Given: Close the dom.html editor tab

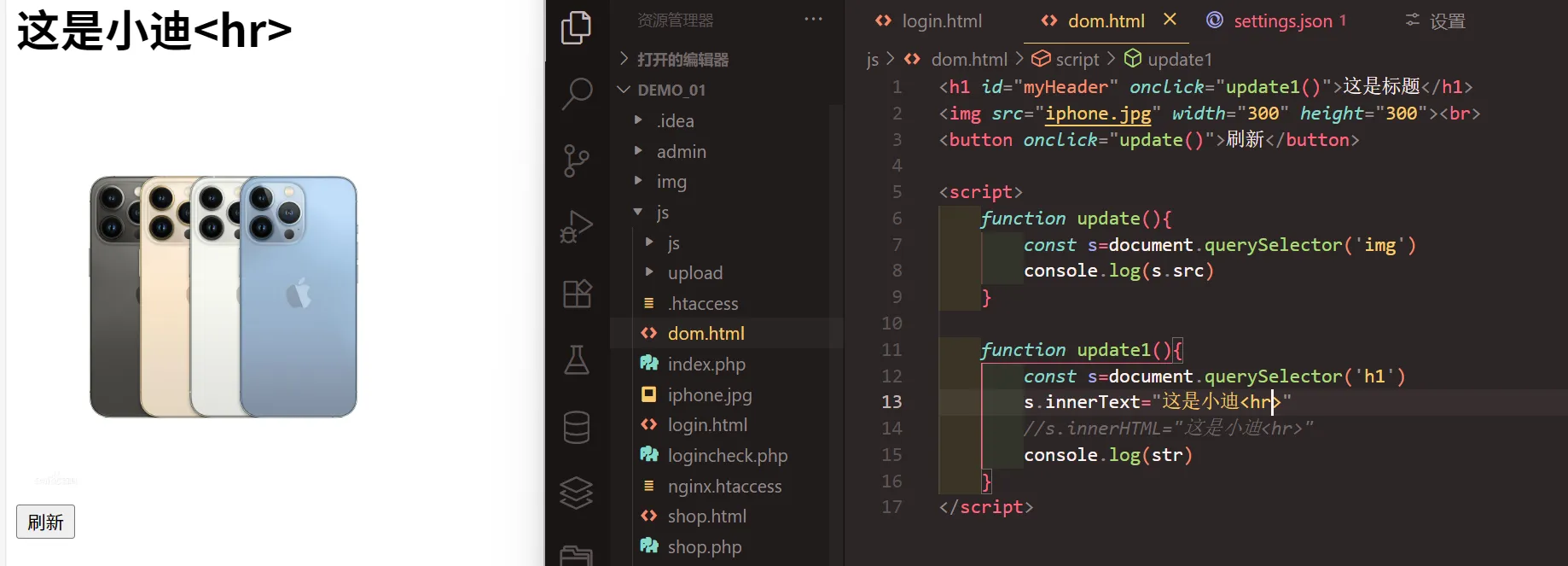Looking at the screenshot, I should 1170,20.
